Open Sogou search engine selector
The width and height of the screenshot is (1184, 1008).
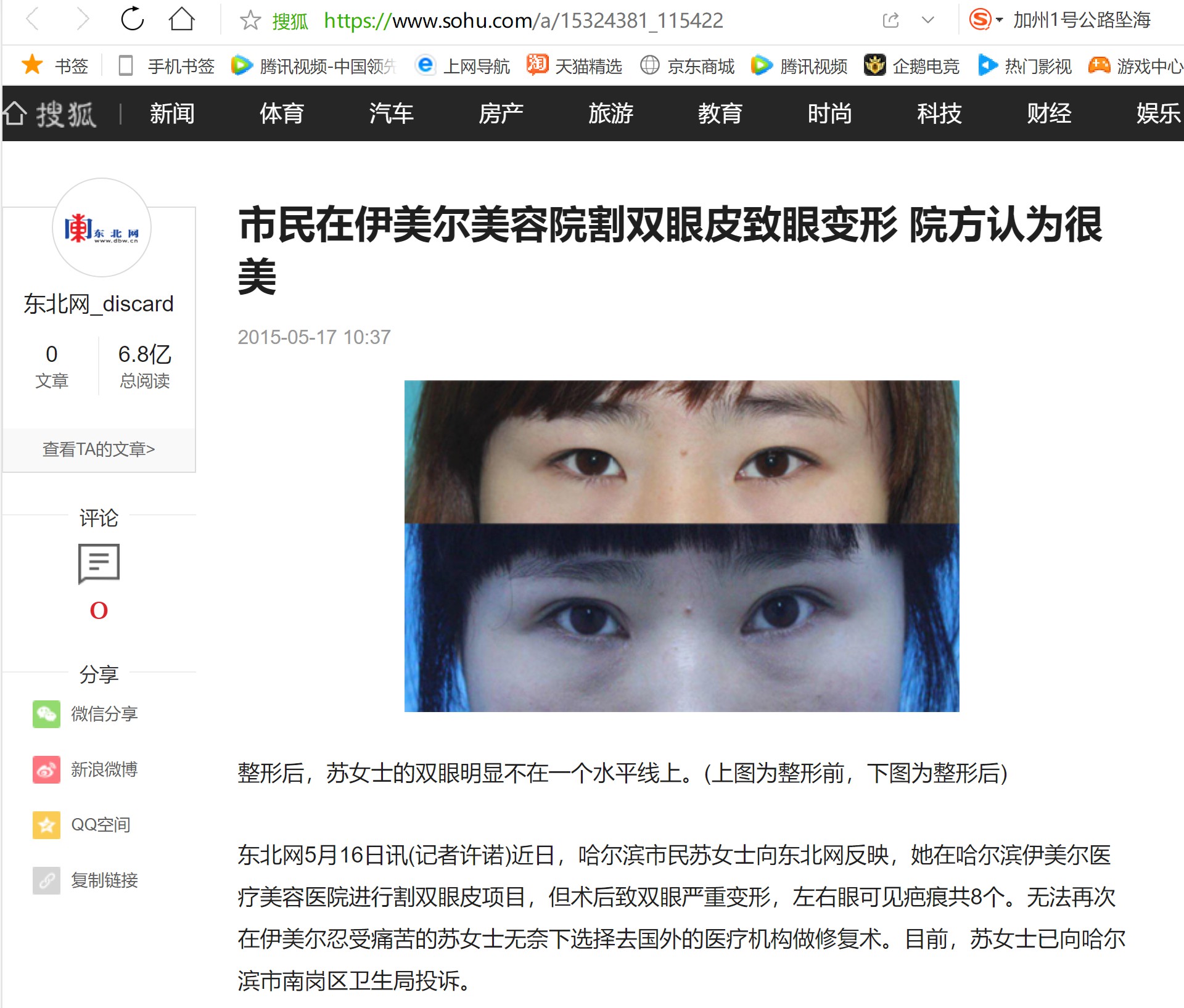(985, 20)
